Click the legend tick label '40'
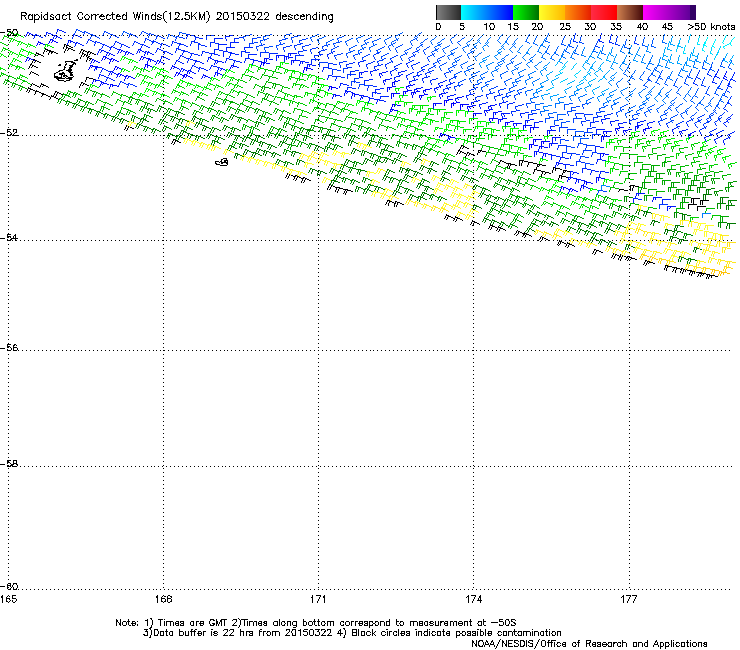740x650 pixels. click(x=642, y=27)
